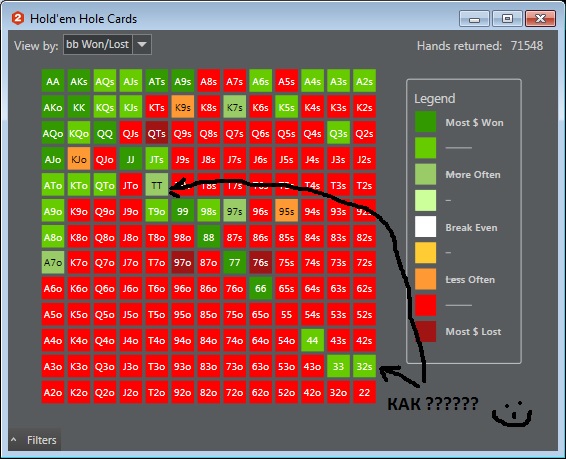566x459 pixels.
Task: Select the 22 hand cell
Action: [x=365, y=392]
